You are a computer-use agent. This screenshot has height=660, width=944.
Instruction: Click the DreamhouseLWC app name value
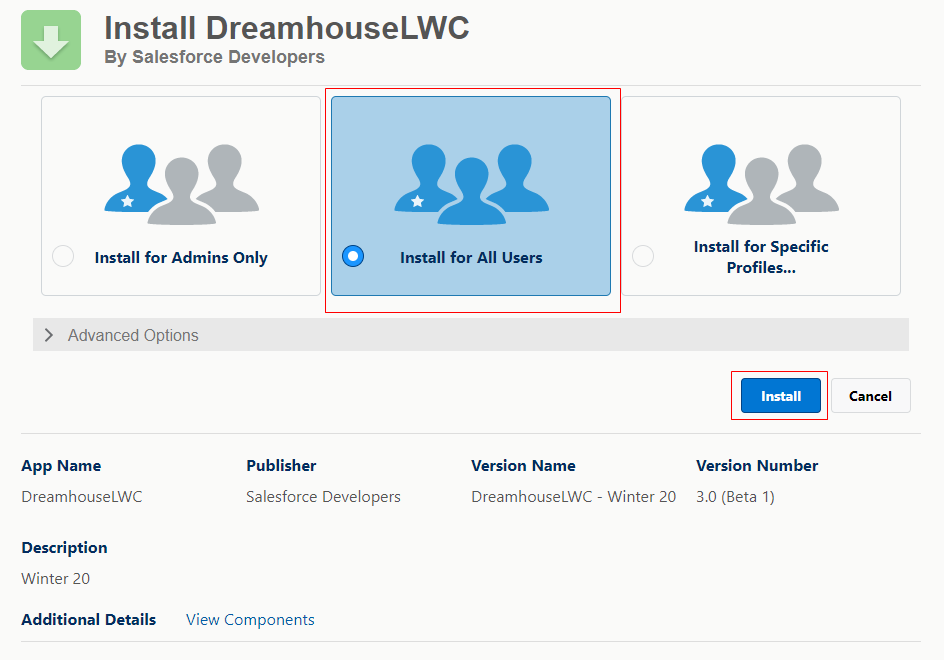coord(82,497)
